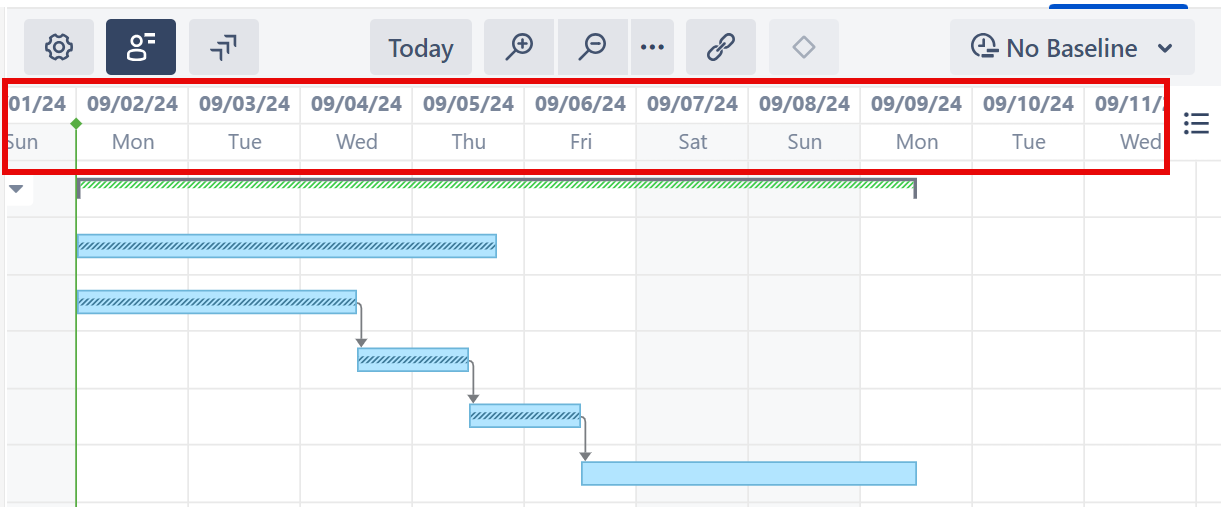This screenshot has height=507, width=1221.
Task: Click the milestone diamond icon
Action: click(x=803, y=47)
